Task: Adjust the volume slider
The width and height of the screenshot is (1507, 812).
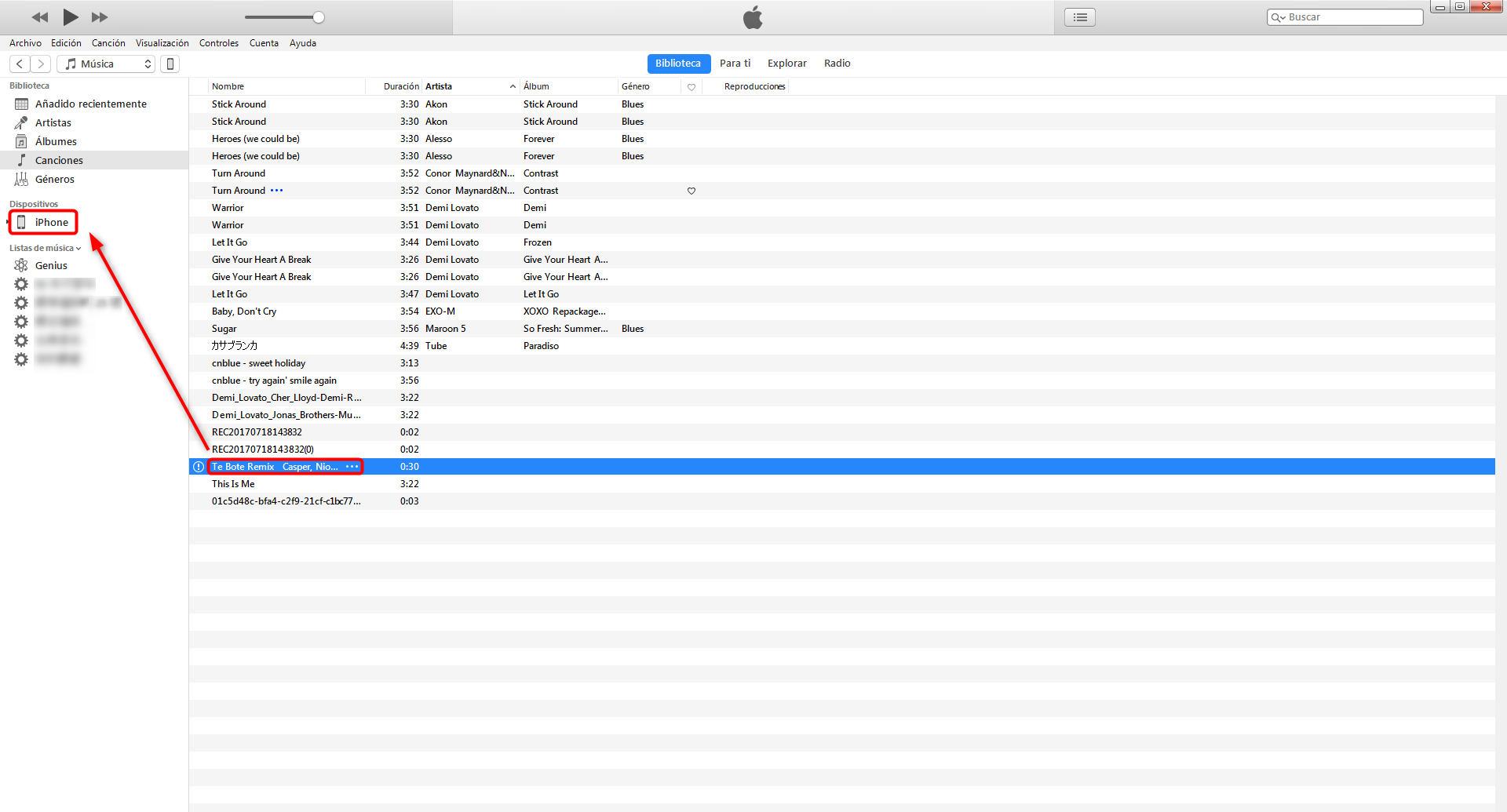Action: click(317, 16)
